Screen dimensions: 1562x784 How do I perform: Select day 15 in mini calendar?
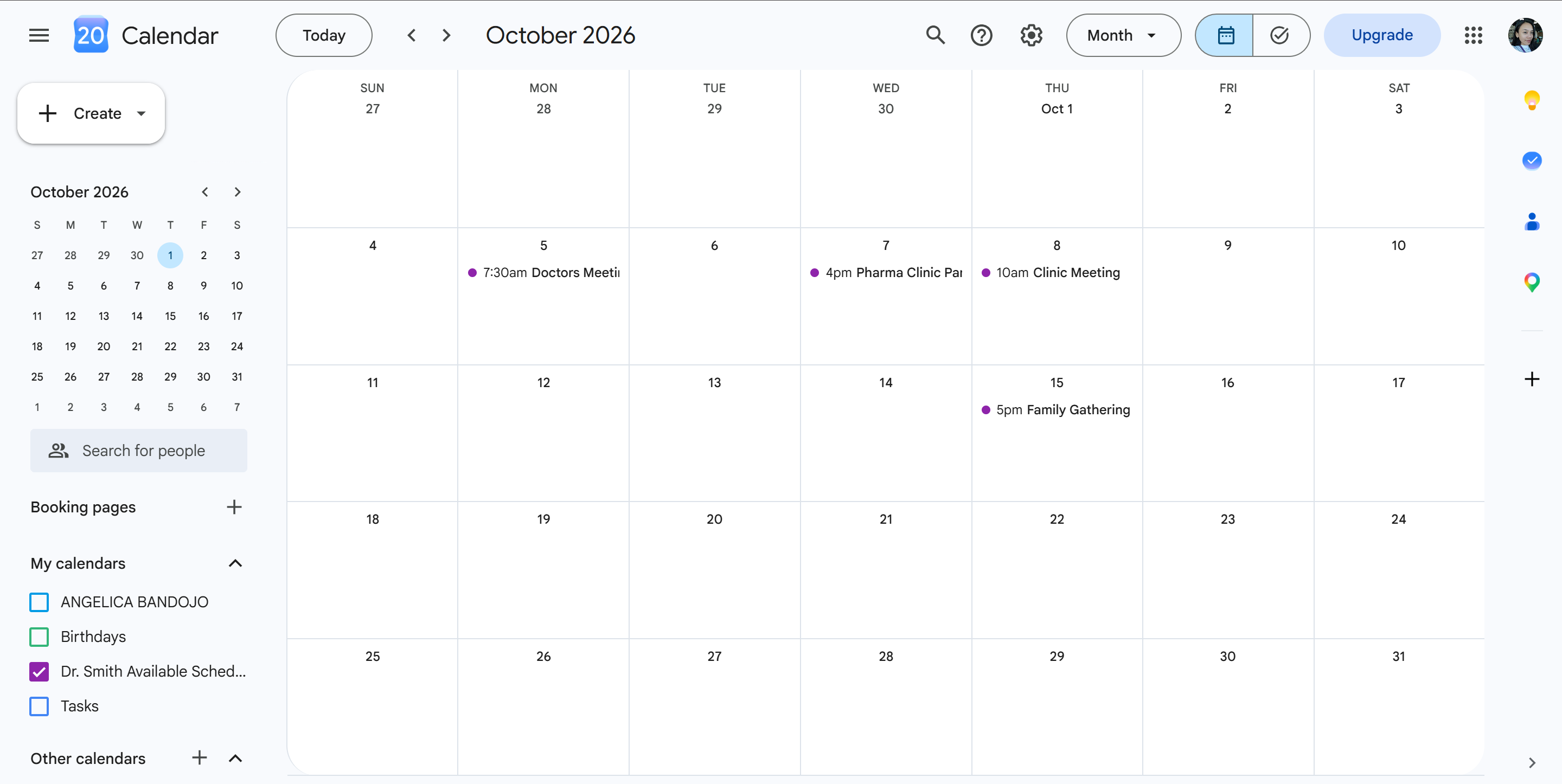(170, 316)
